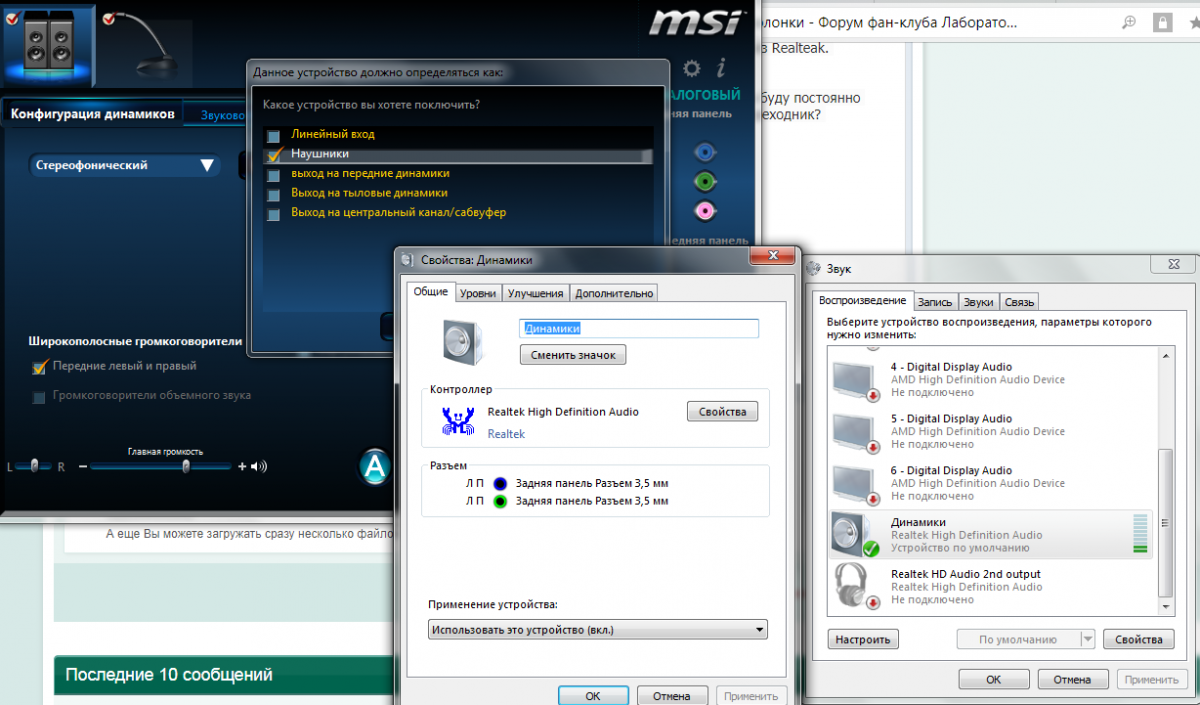
Task: Click the Настроить button
Action: 863,640
